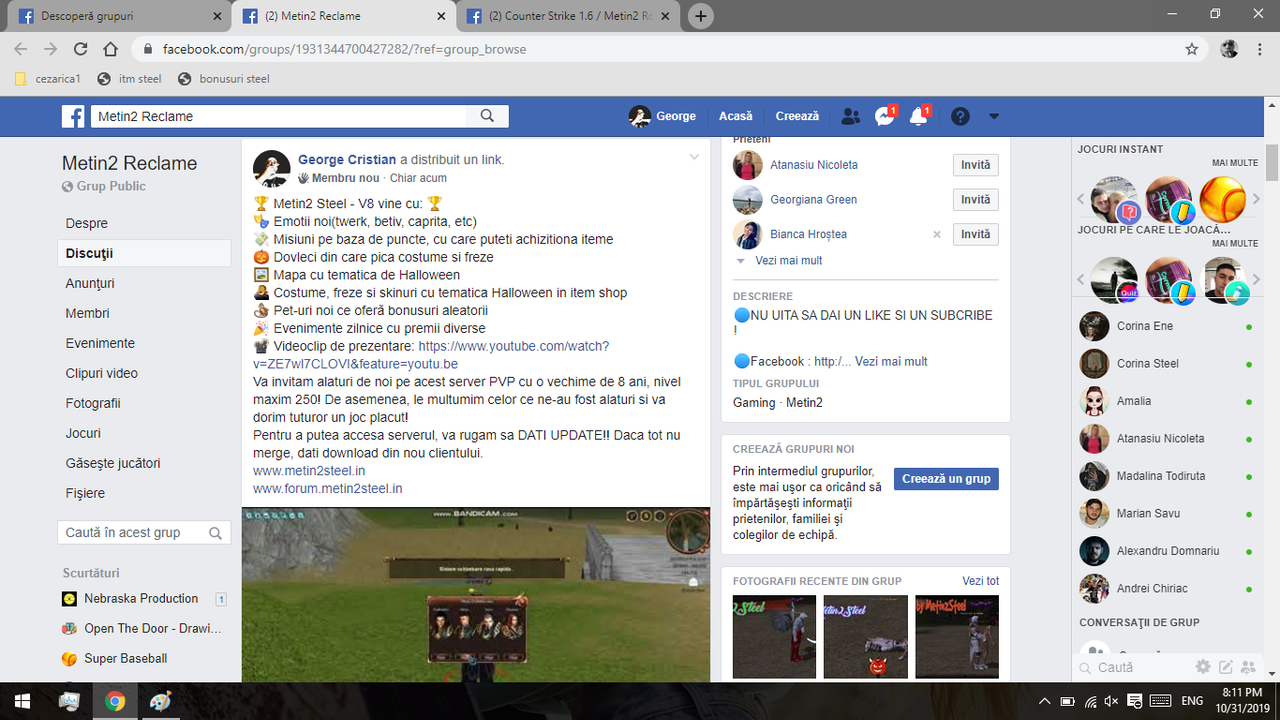Show previous instant games with left arrow
The width and height of the screenshot is (1280, 720).
[1081, 200]
